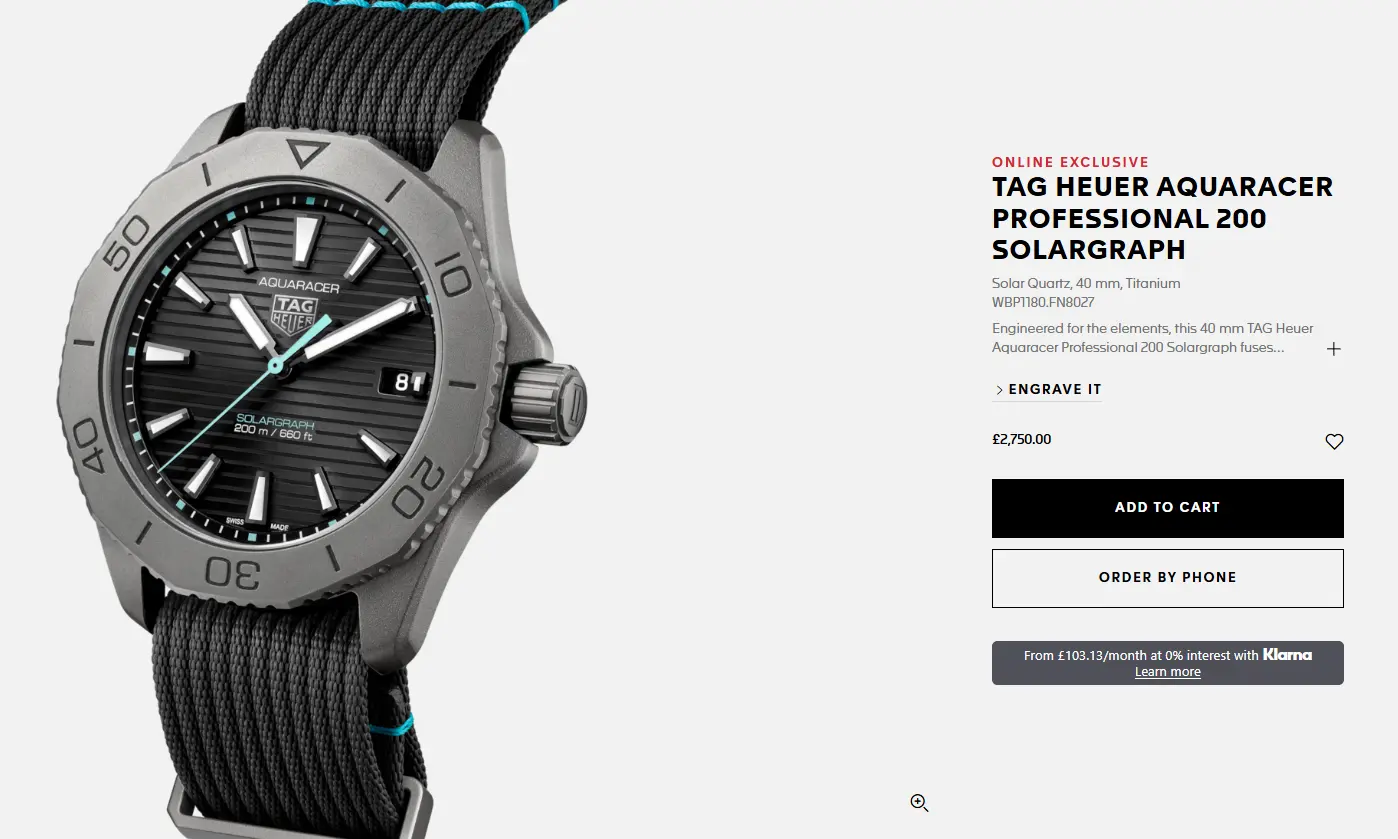The width and height of the screenshot is (1398, 839).
Task: Click the Klarna logo in the banner
Action: click(1287, 655)
